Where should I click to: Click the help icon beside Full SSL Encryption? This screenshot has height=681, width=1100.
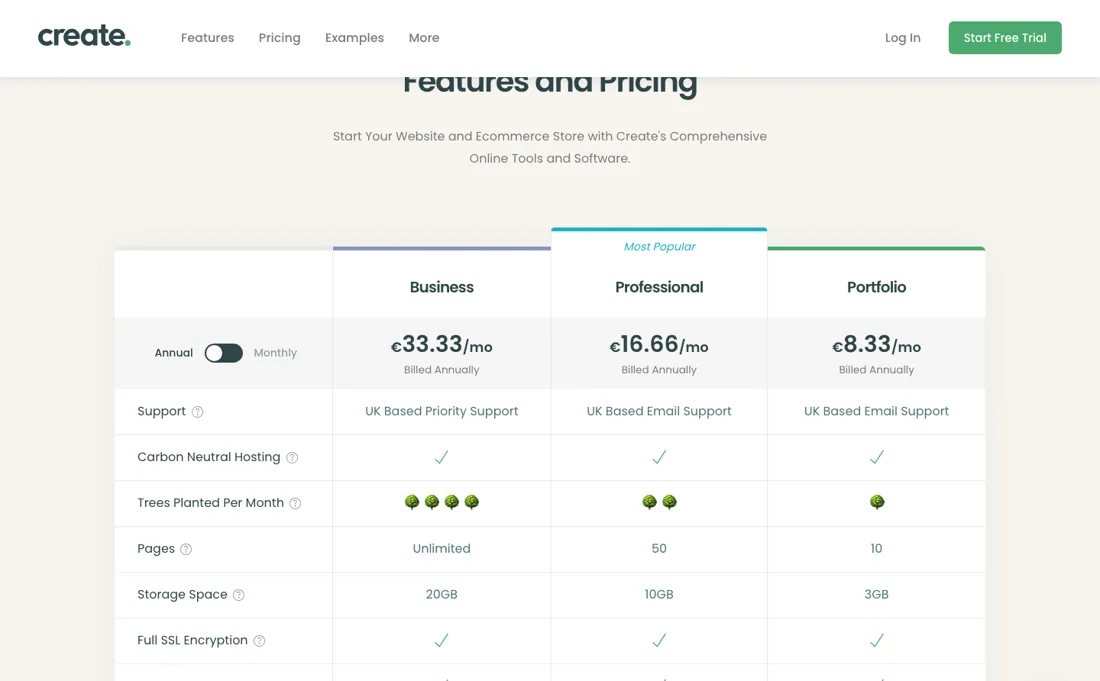coord(260,640)
